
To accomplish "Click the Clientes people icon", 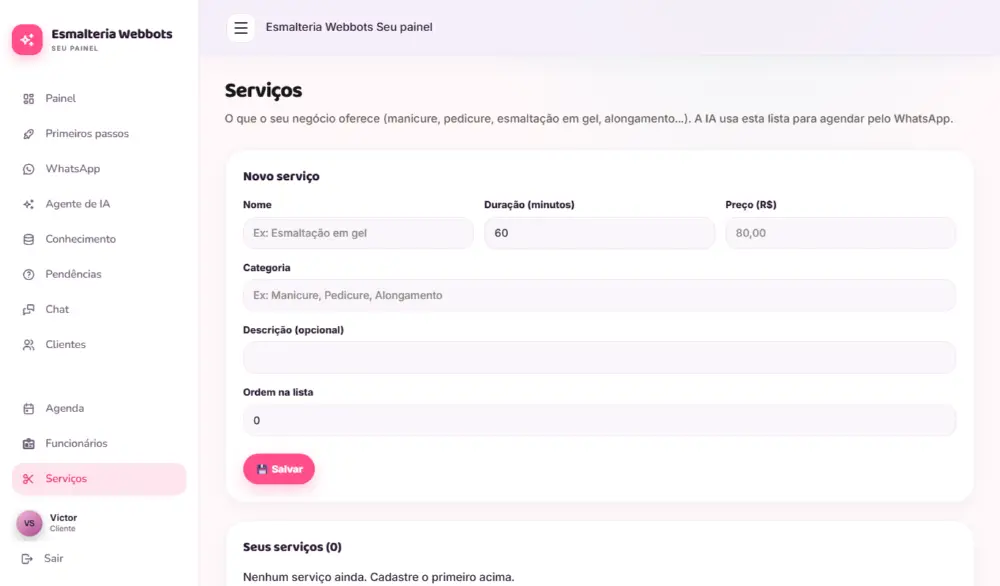I will pyautogui.click(x=29, y=344).
